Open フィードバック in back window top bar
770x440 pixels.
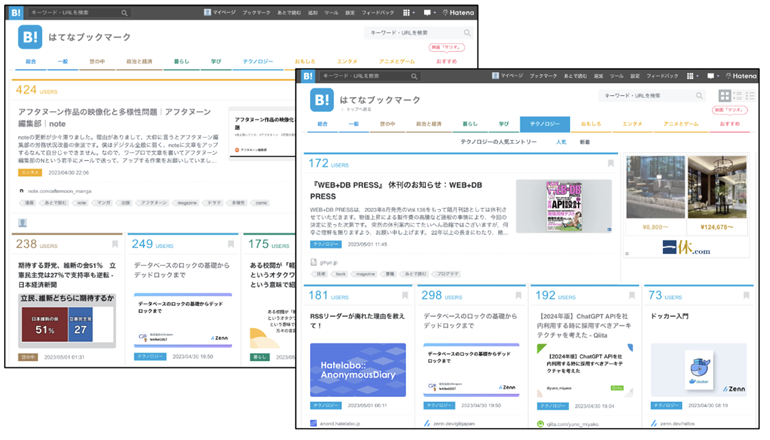378,13
